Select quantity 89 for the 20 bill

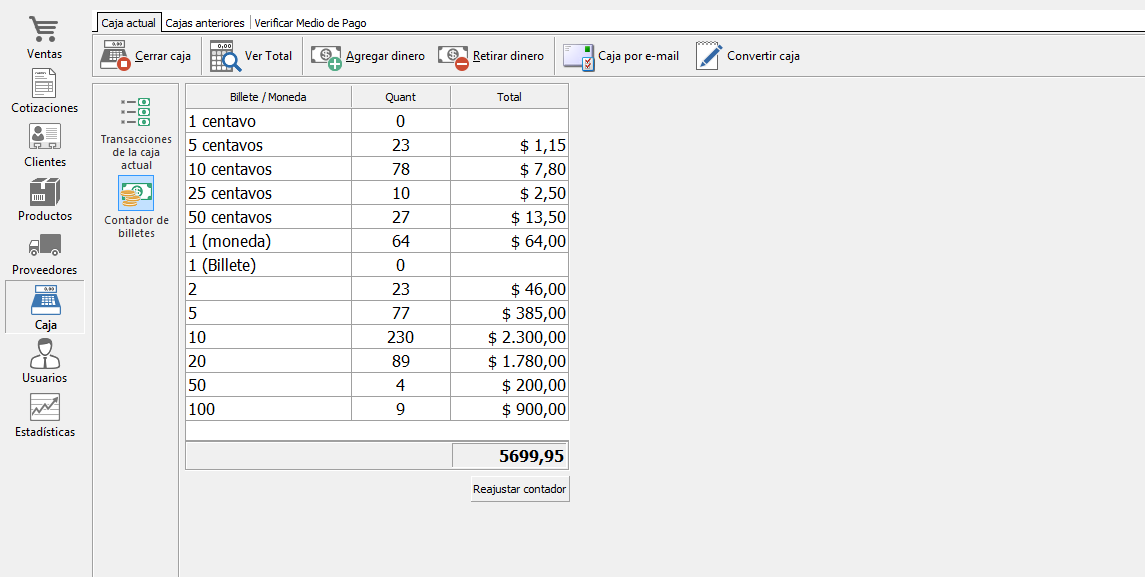click(x=400, y=361)
